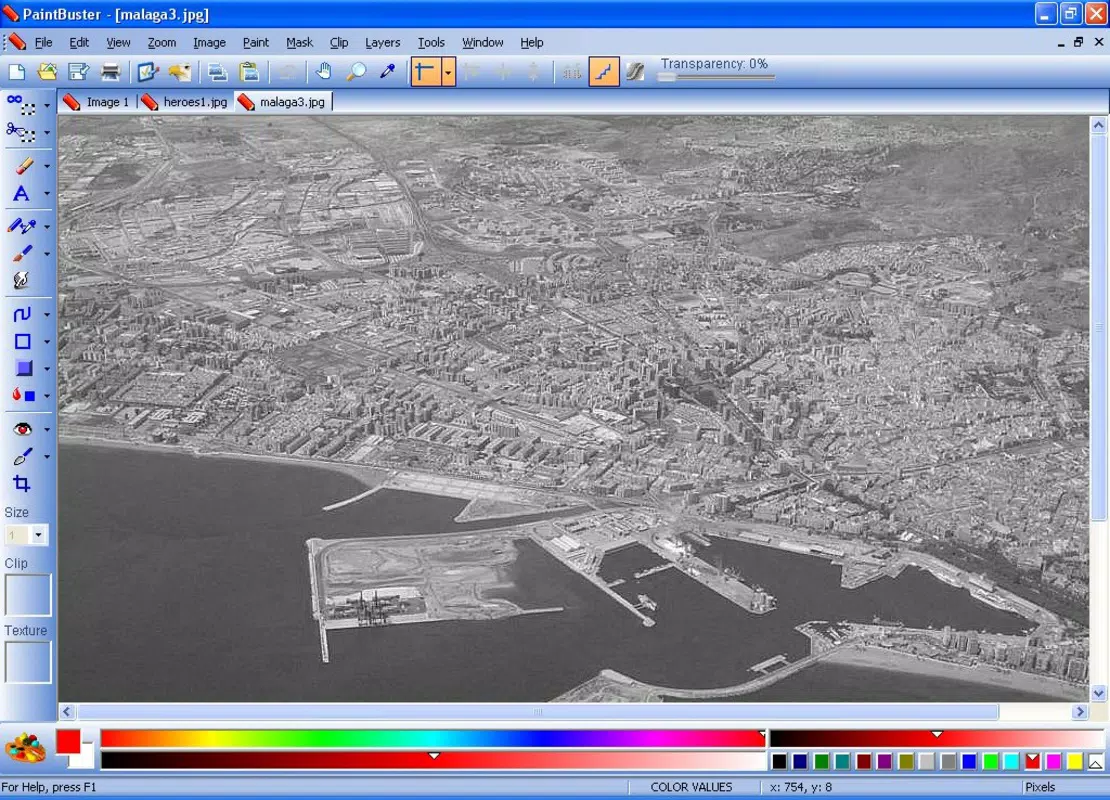Click the eagle head icon in the toolbar
Viewport: 1110px width, 800px height.
pos(179,72)
